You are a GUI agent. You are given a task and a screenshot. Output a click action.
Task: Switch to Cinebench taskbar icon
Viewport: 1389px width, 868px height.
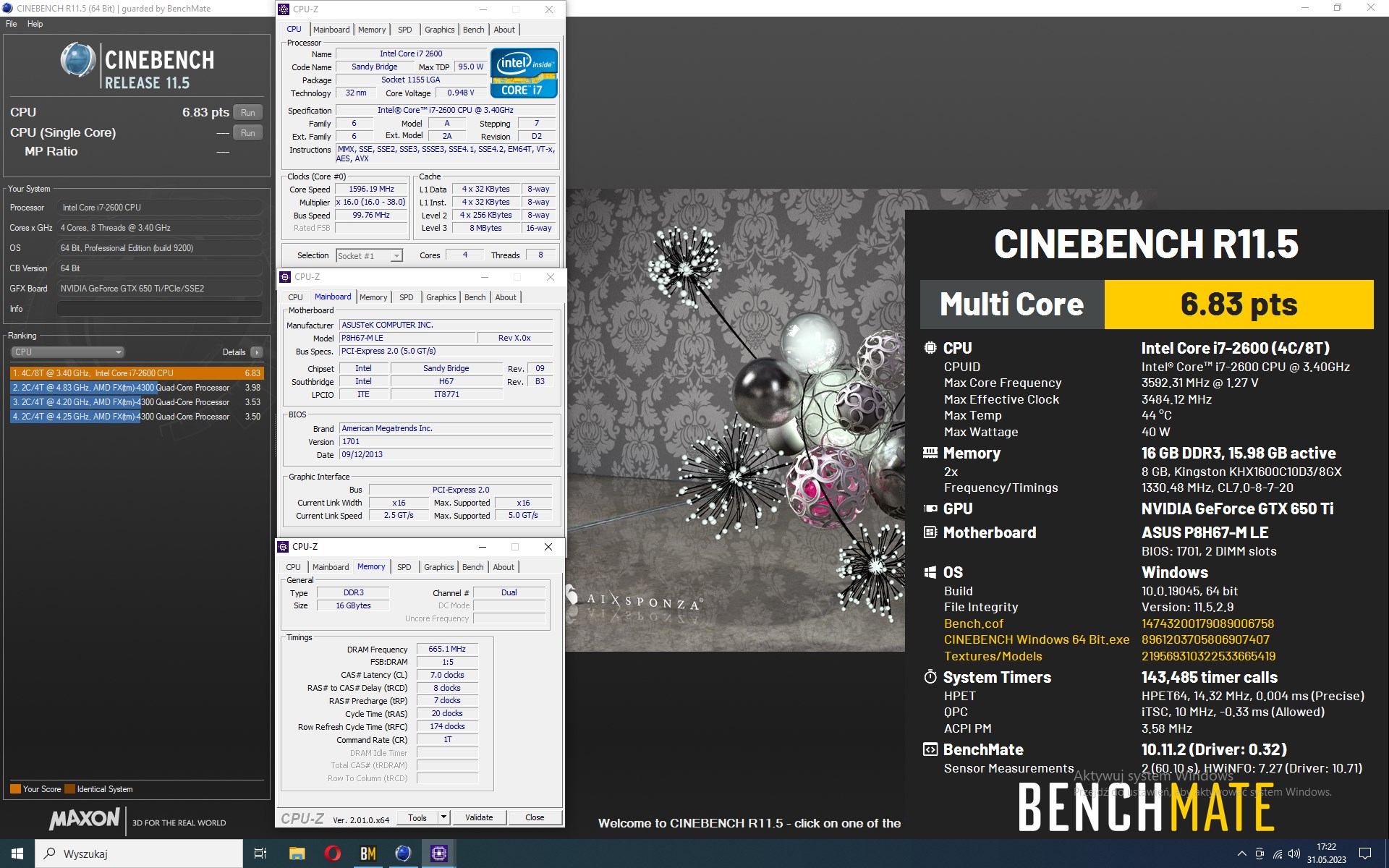[x=403, y=854]
